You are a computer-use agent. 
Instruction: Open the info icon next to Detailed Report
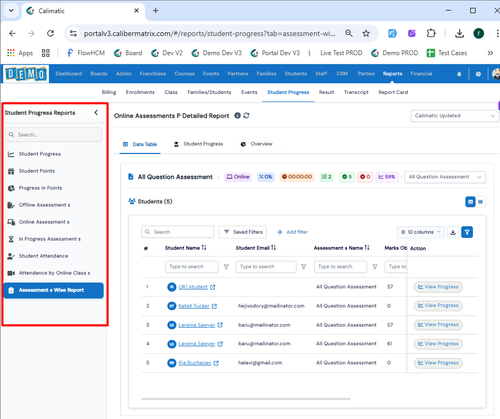[237, 116]
